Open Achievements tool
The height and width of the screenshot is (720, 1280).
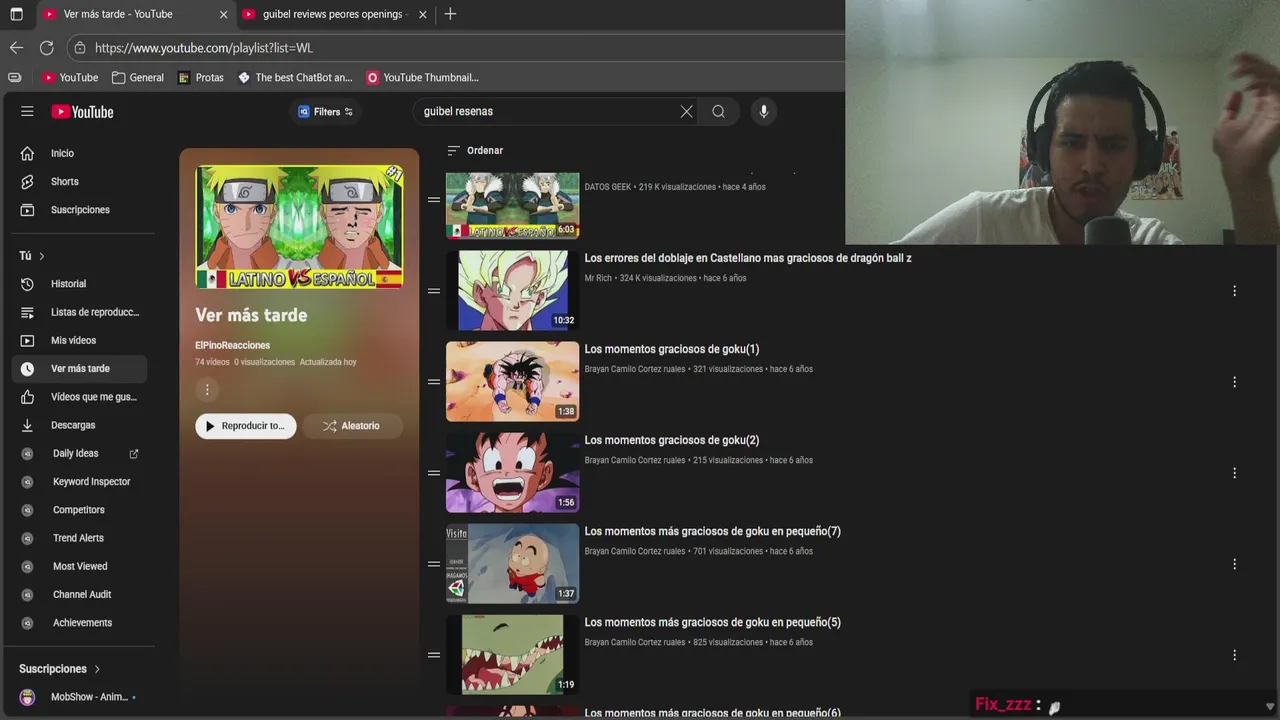[80, 622]
